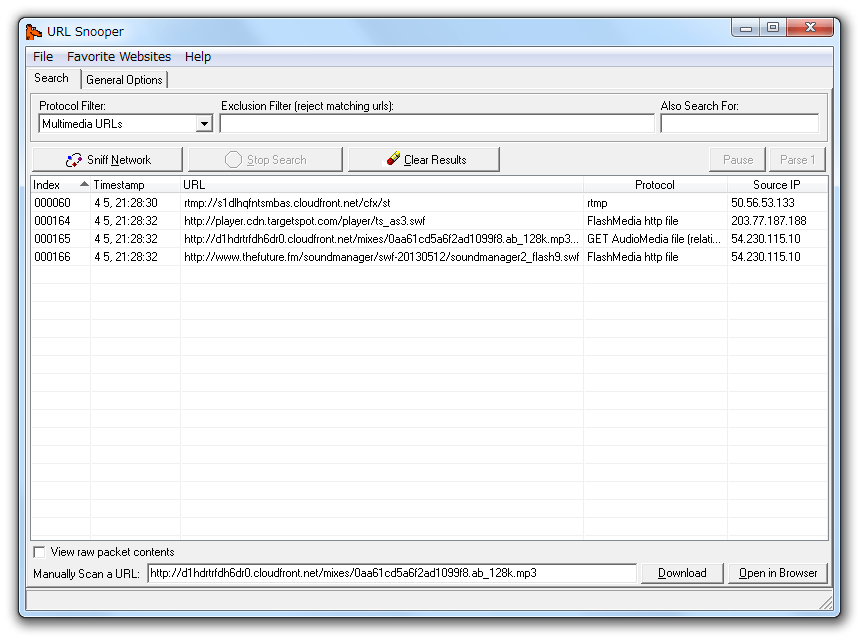Switch to the General Options tab

tap(125, 80)
